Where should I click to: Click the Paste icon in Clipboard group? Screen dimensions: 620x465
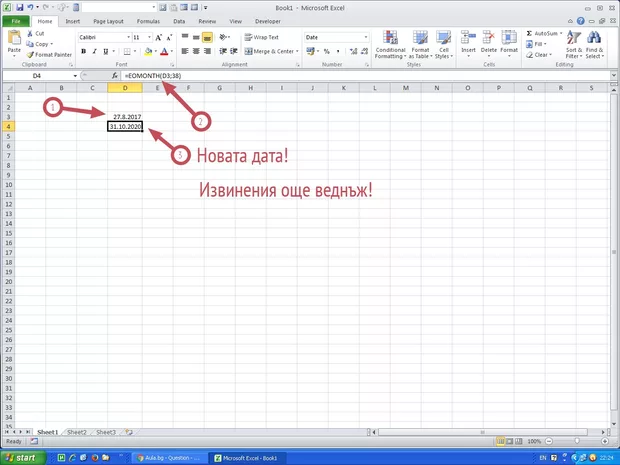14,40
